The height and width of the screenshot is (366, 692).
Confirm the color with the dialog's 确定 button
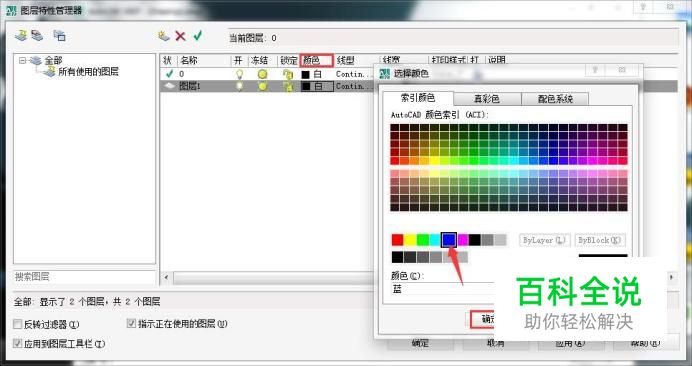click(482, 319)
